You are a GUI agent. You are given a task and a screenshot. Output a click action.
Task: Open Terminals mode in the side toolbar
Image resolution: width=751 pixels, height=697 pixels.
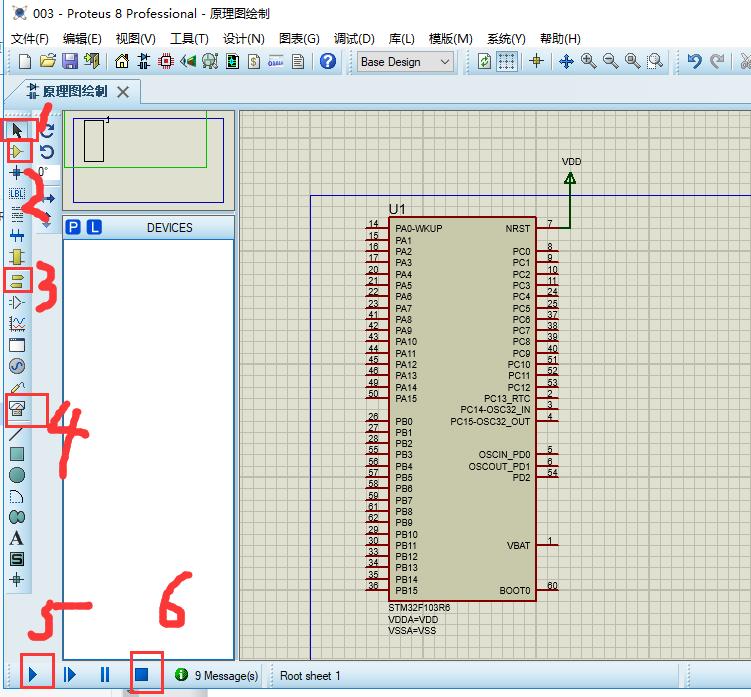coord(17,280)
